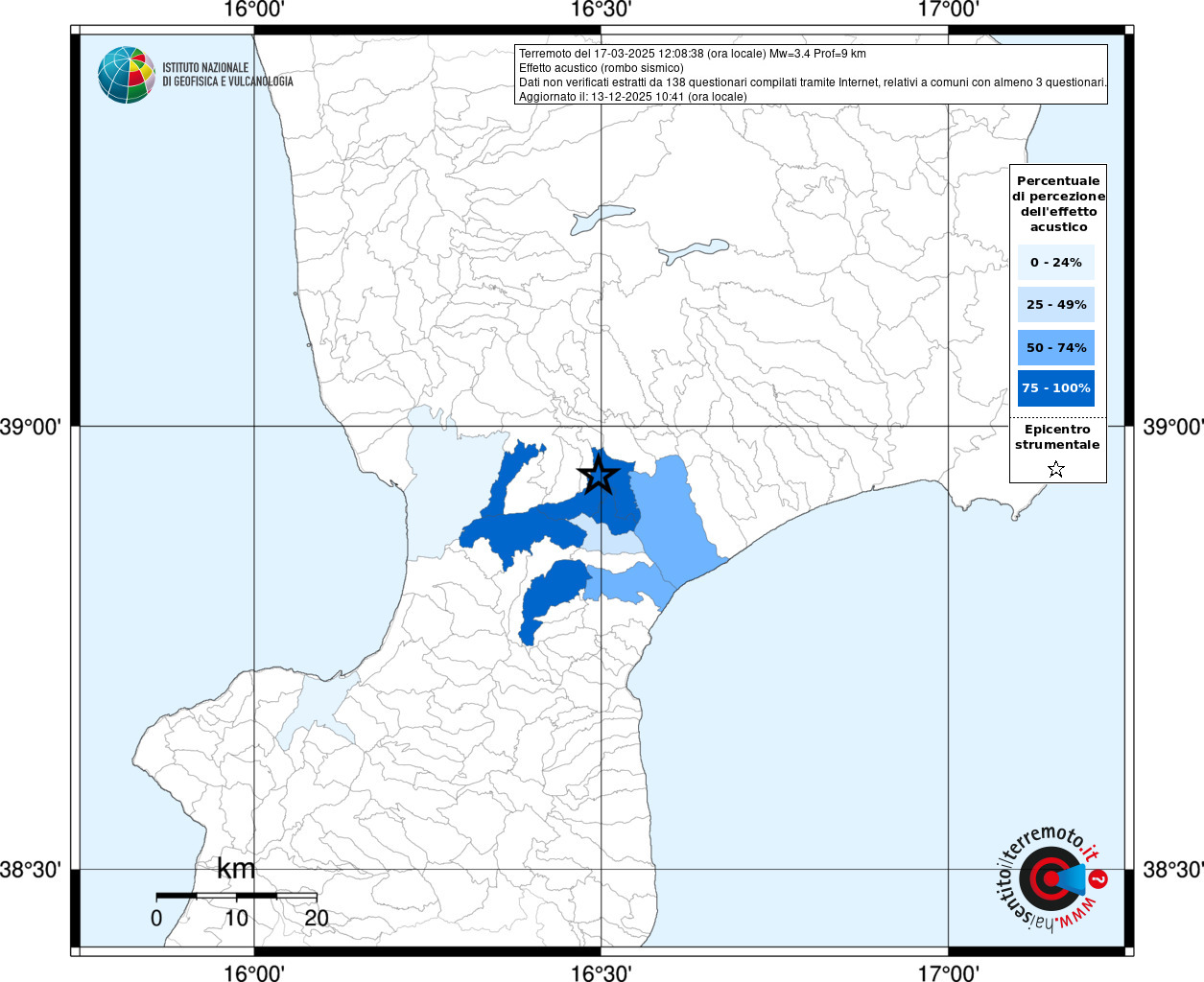
Task: Click the 'Aggiornato il: 13-12-2025' line
Action: (x=633, y=97)
